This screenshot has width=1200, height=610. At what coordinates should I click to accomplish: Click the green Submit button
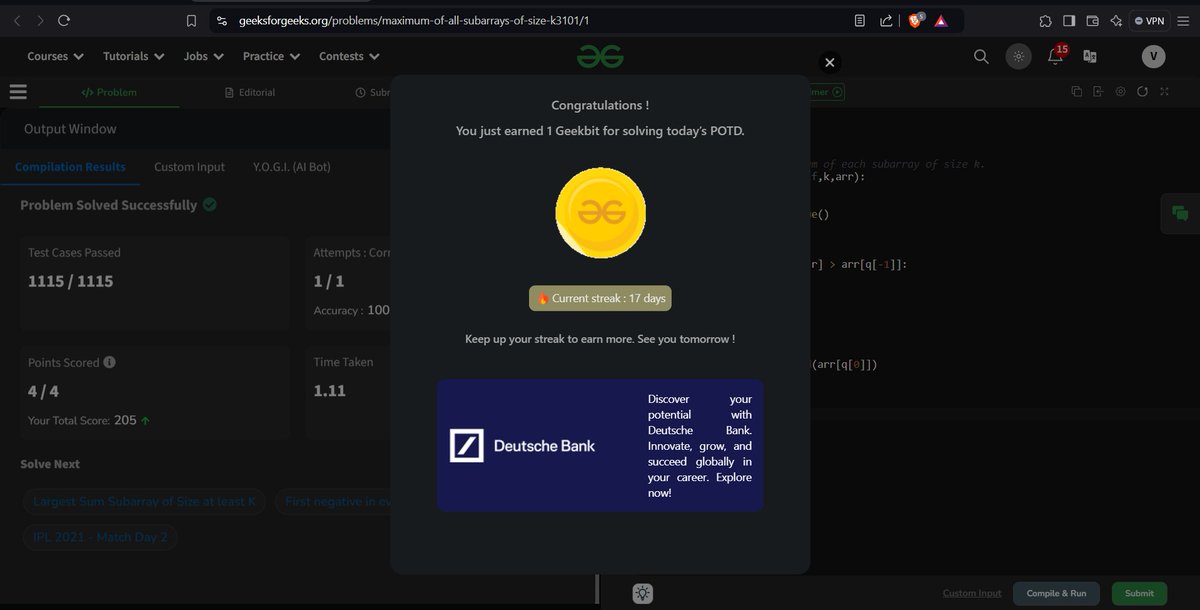pyautogui.click(x=1139, y=593)
